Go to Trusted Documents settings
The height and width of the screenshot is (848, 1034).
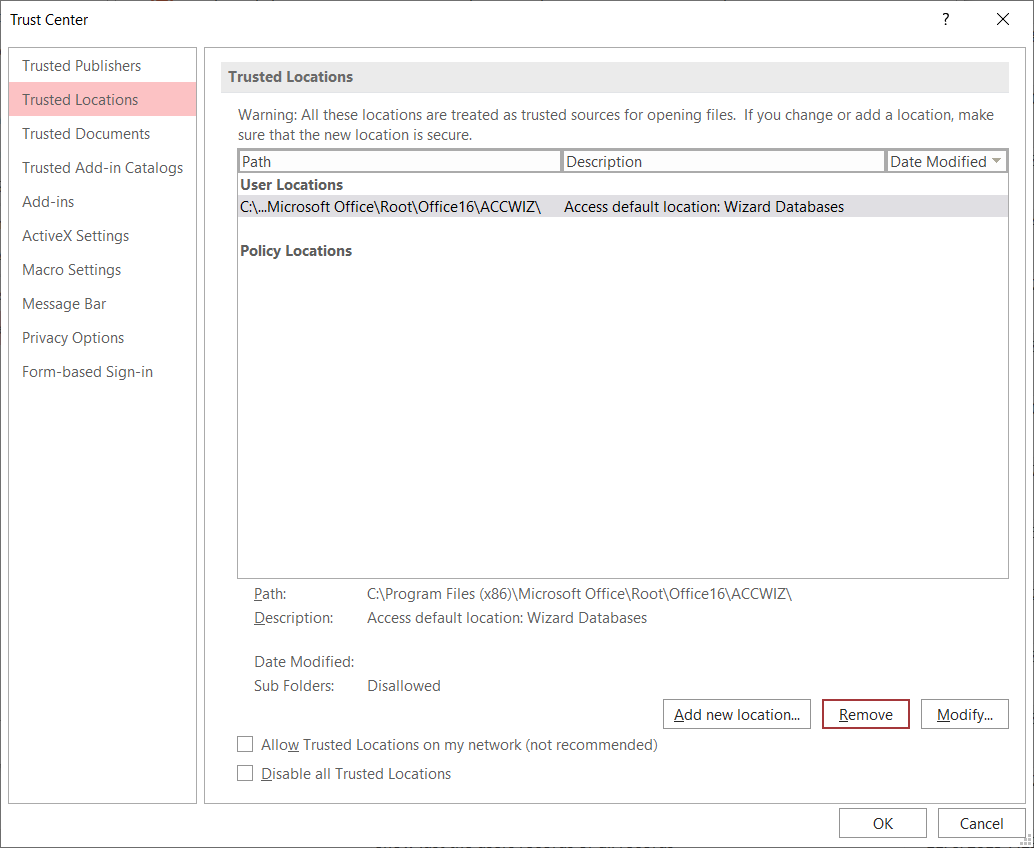tap(86, 134)
